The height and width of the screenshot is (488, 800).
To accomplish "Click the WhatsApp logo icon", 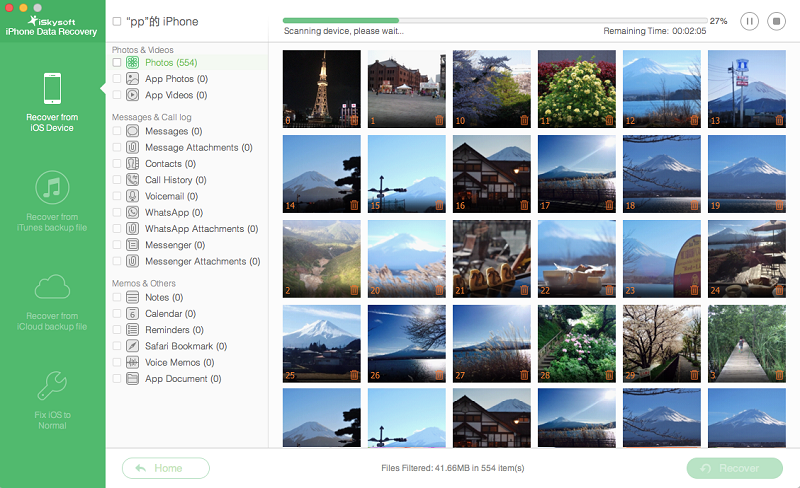I will (132, 212).
